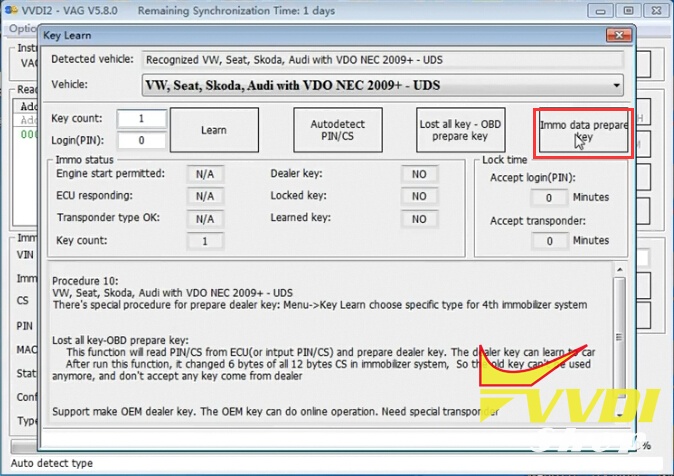Click the 'Procedure 10:' text line
The width and height of the screenshot is (674, 476).
pos(85,281)
